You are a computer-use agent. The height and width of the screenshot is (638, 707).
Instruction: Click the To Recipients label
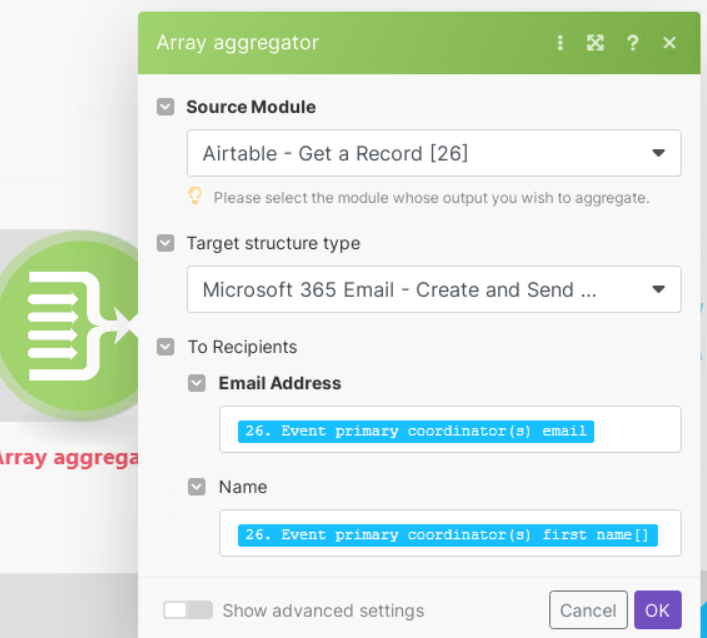pos(243,347)
